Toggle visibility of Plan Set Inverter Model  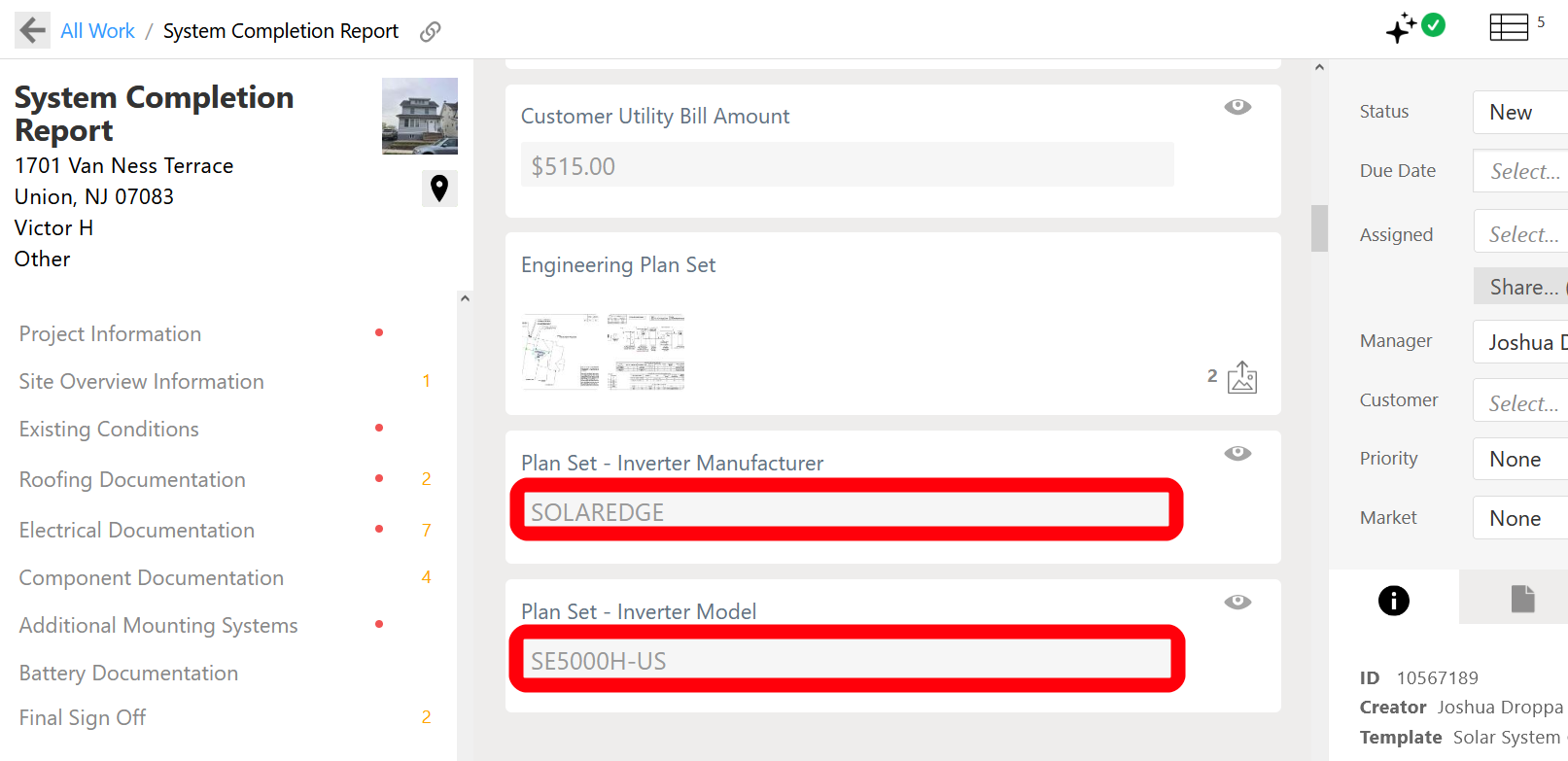click(x=1237, y=602)
